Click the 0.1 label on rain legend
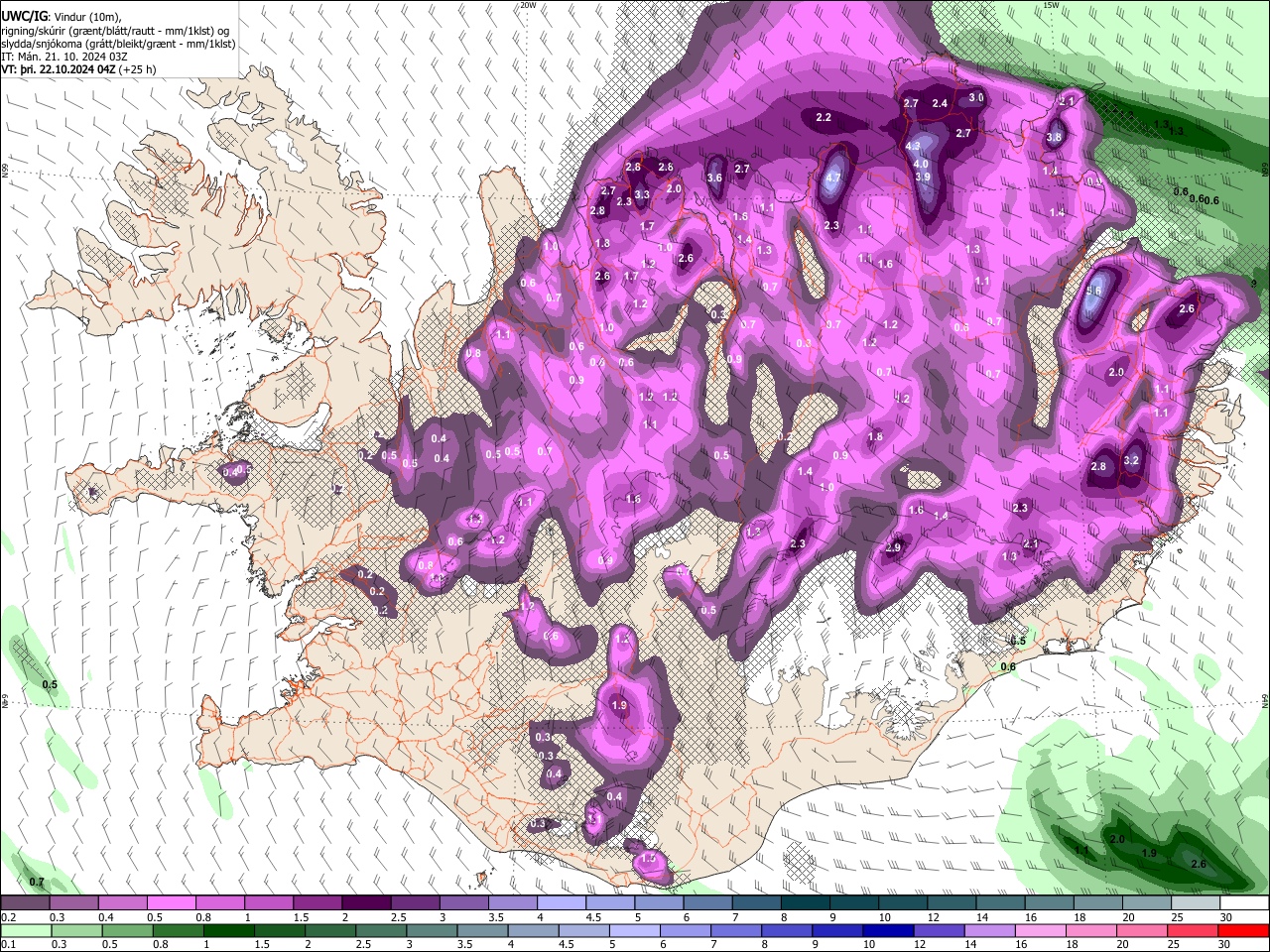 (x=8, y=944)
